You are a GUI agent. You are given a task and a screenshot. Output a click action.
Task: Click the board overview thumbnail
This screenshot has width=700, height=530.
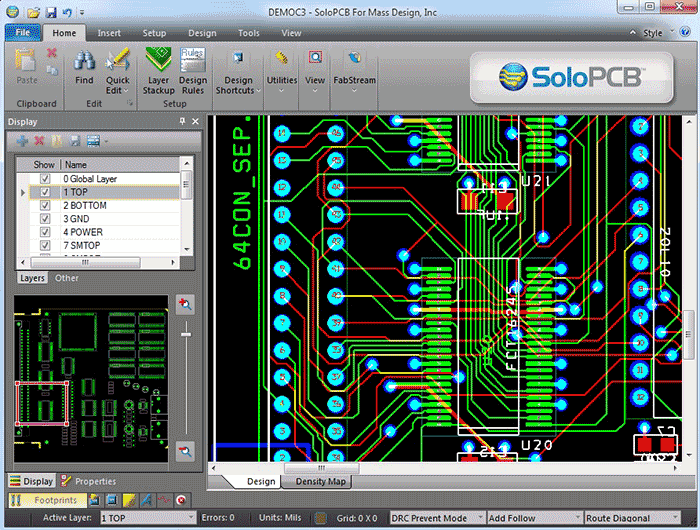(x=91, y=379)
